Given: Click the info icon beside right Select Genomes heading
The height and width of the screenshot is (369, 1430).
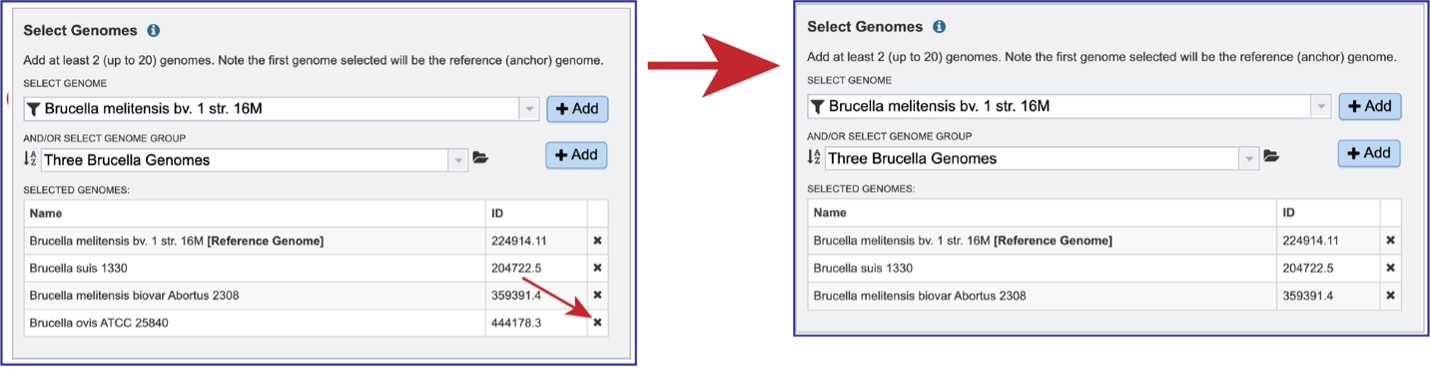Looking at the screenshot, I should click(939, 27).
